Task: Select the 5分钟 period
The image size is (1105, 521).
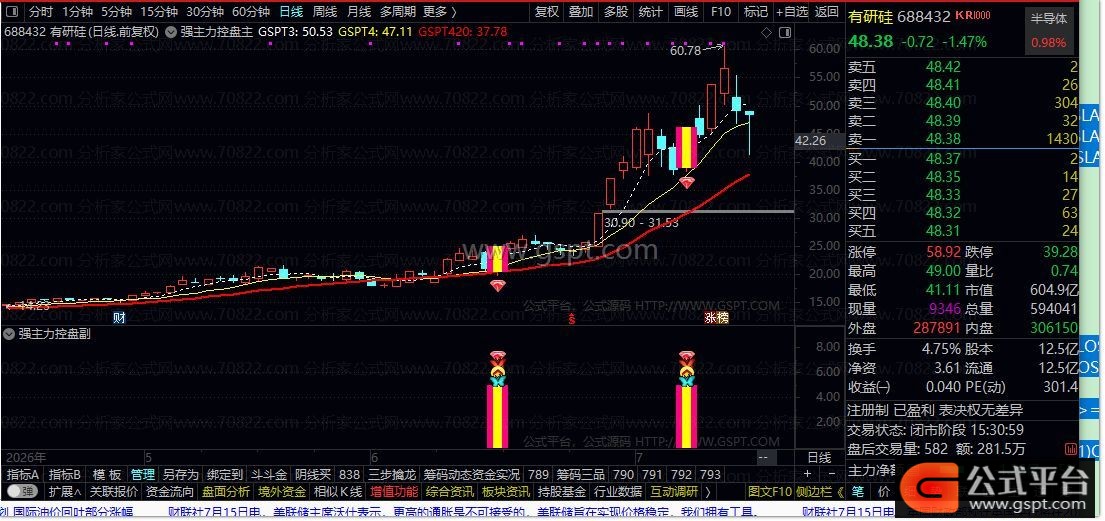Action: (116, 11)
